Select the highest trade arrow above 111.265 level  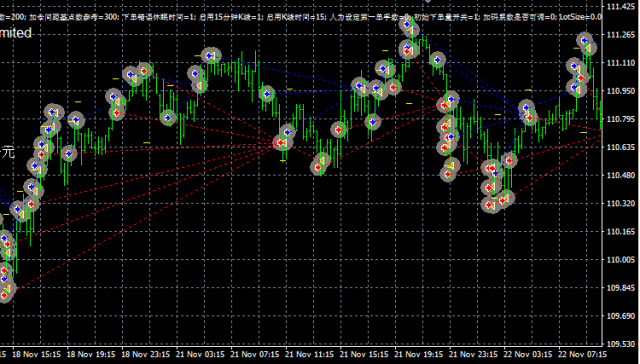point(407,24)
